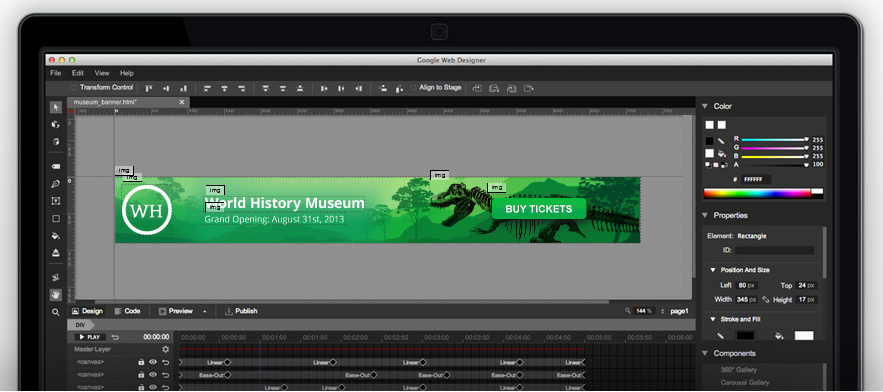The width and height of the screenshot is (883, 392).
Task: Toggle visibility eye of second canvas layer
Action: click(153, 375)
